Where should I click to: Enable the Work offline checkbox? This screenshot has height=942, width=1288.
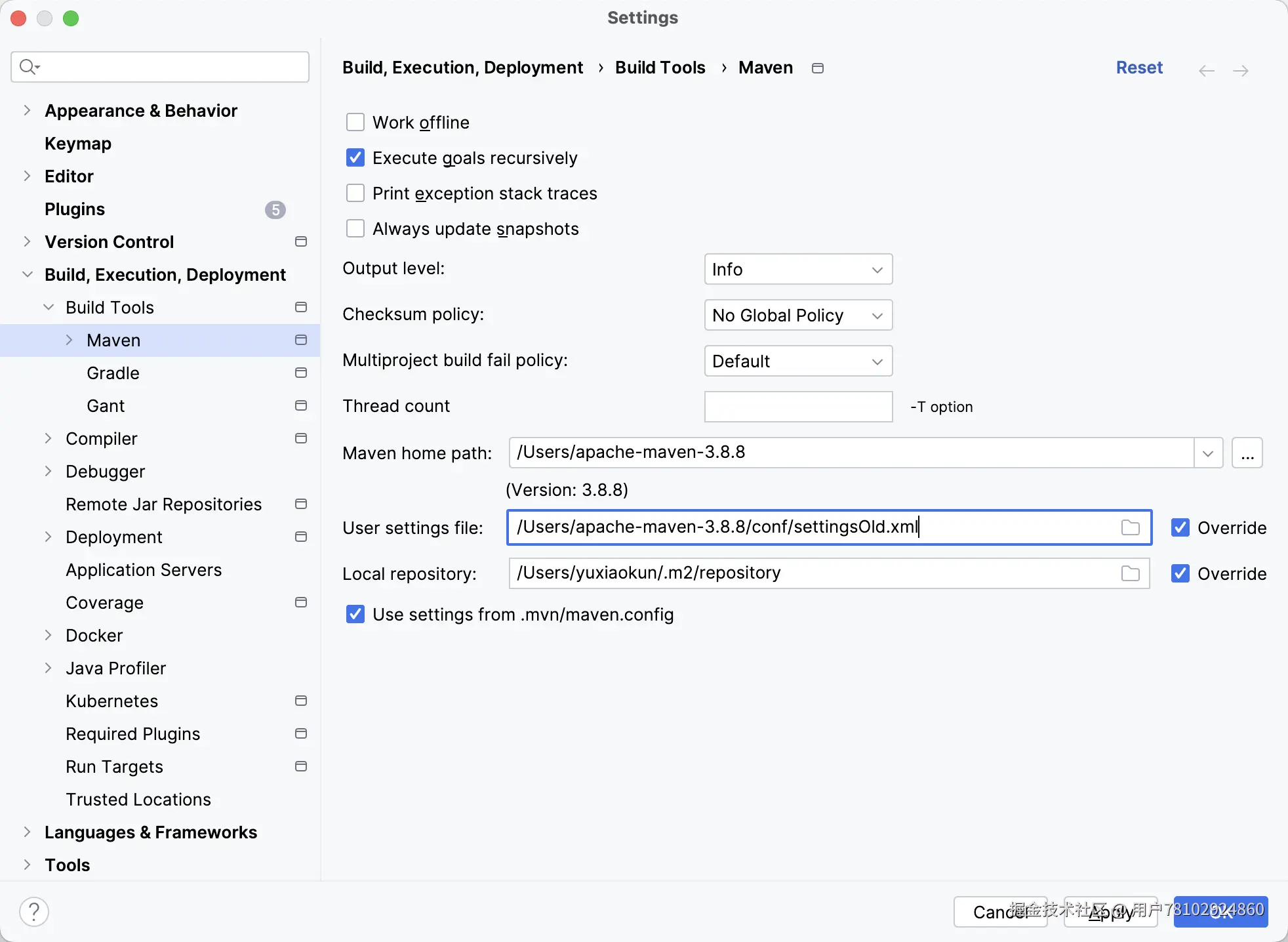pyautogui.click(x=355, y=123)
